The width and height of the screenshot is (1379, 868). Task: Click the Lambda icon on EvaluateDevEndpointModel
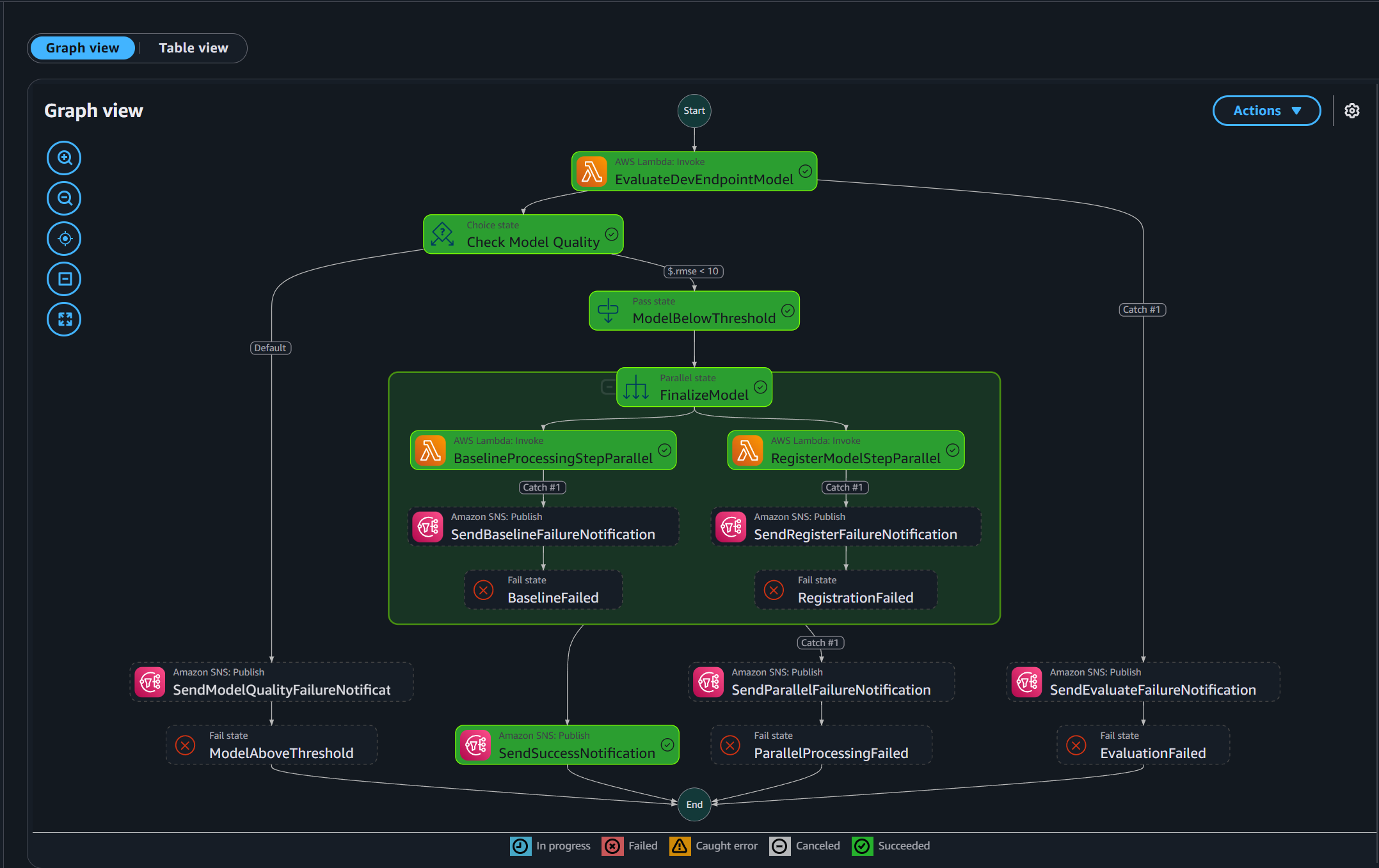tap(592, 171)
